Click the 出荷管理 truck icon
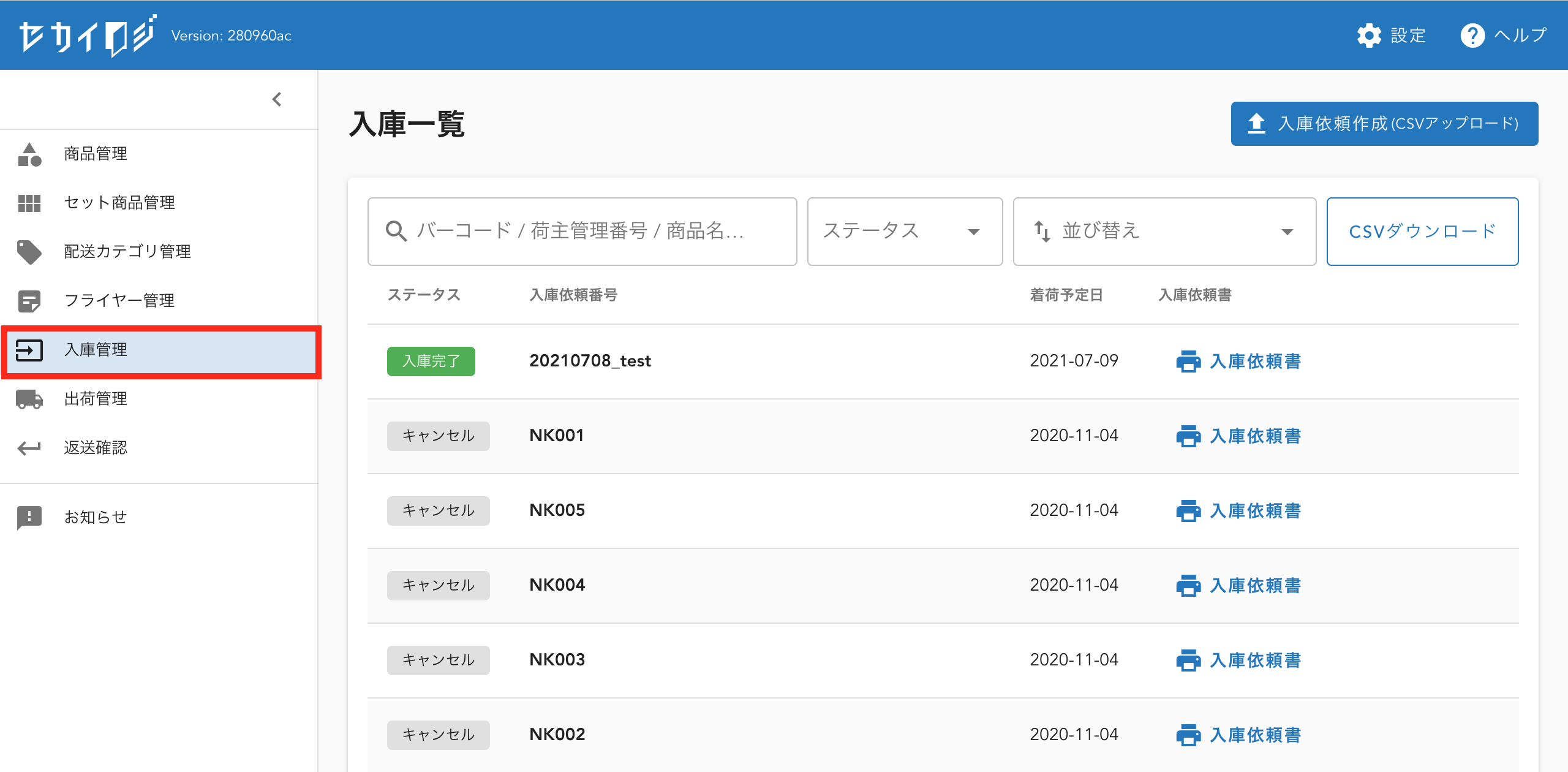This screenshot has width=1568, height=772. click(x=29, y=399)
